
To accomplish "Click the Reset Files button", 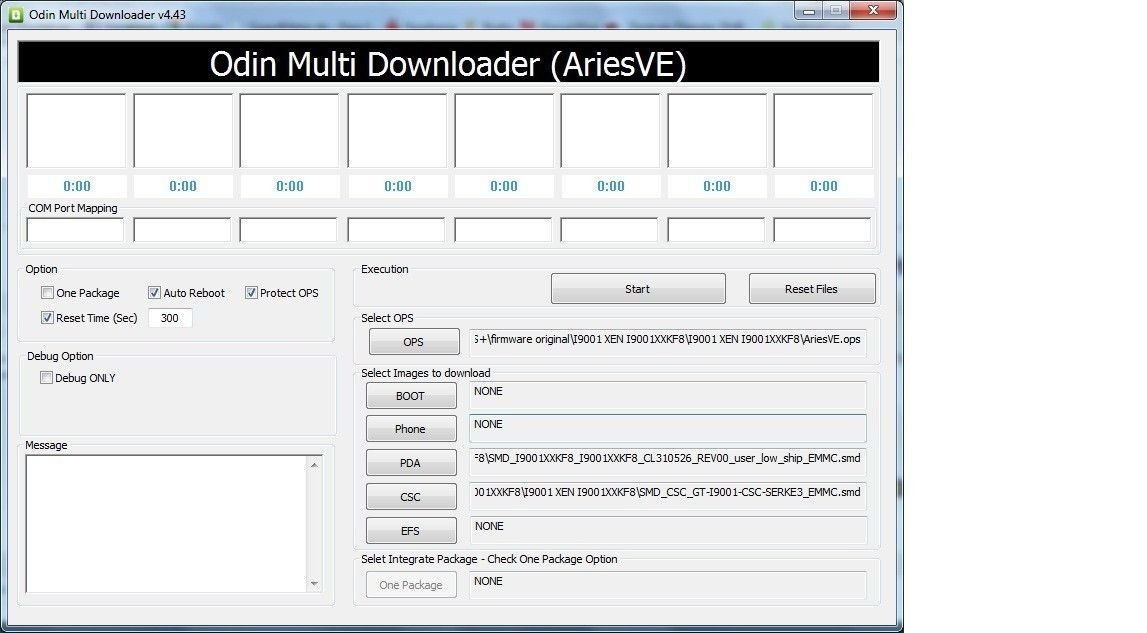I will [x=811, y=289].
